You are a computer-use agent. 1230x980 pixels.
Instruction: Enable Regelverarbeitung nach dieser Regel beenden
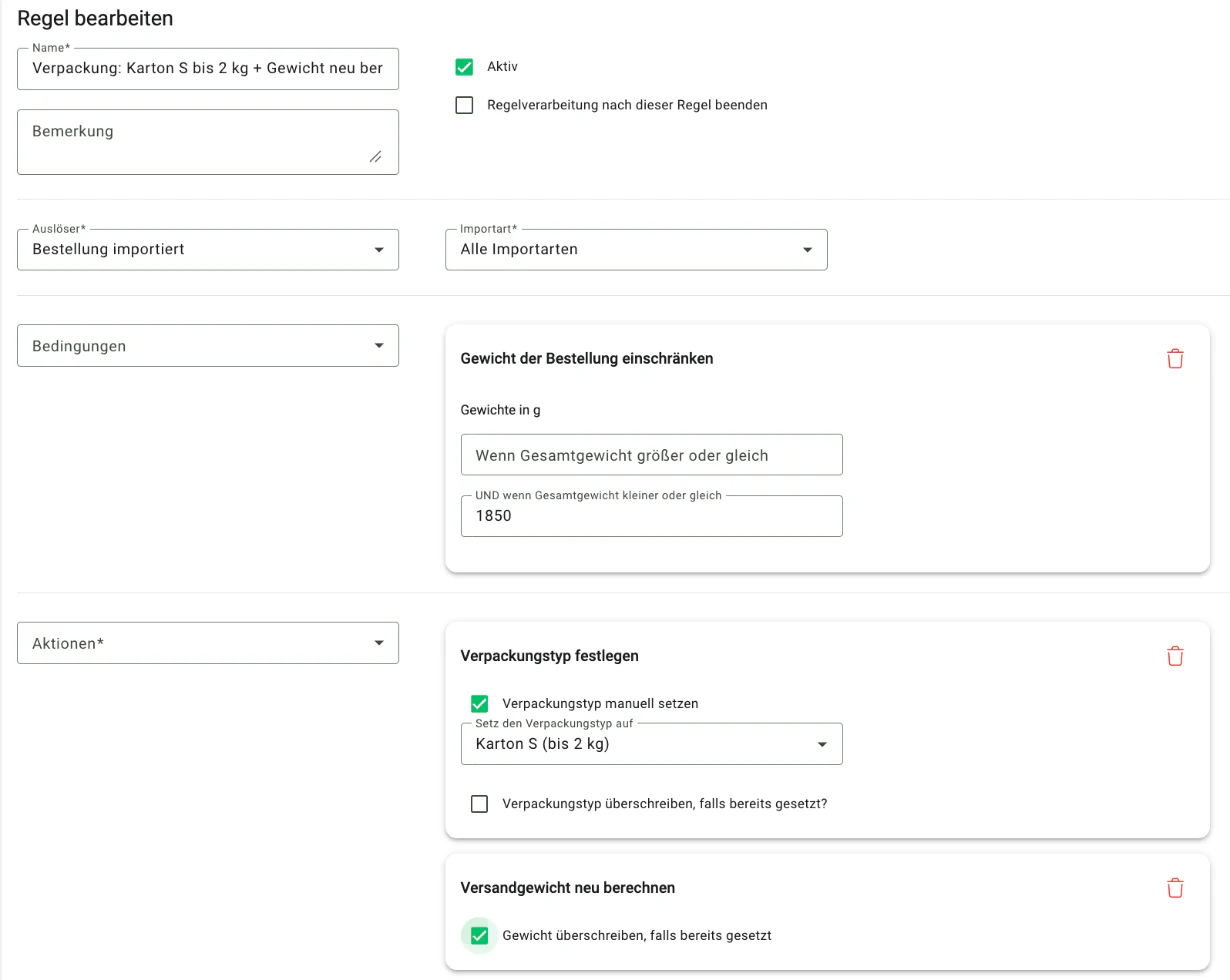(x=464, y=105)
